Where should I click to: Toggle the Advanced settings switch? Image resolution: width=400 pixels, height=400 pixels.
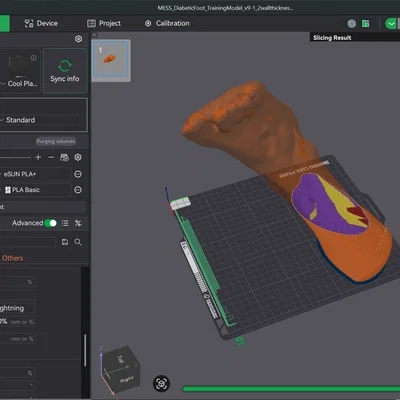[x=50, y=223]
